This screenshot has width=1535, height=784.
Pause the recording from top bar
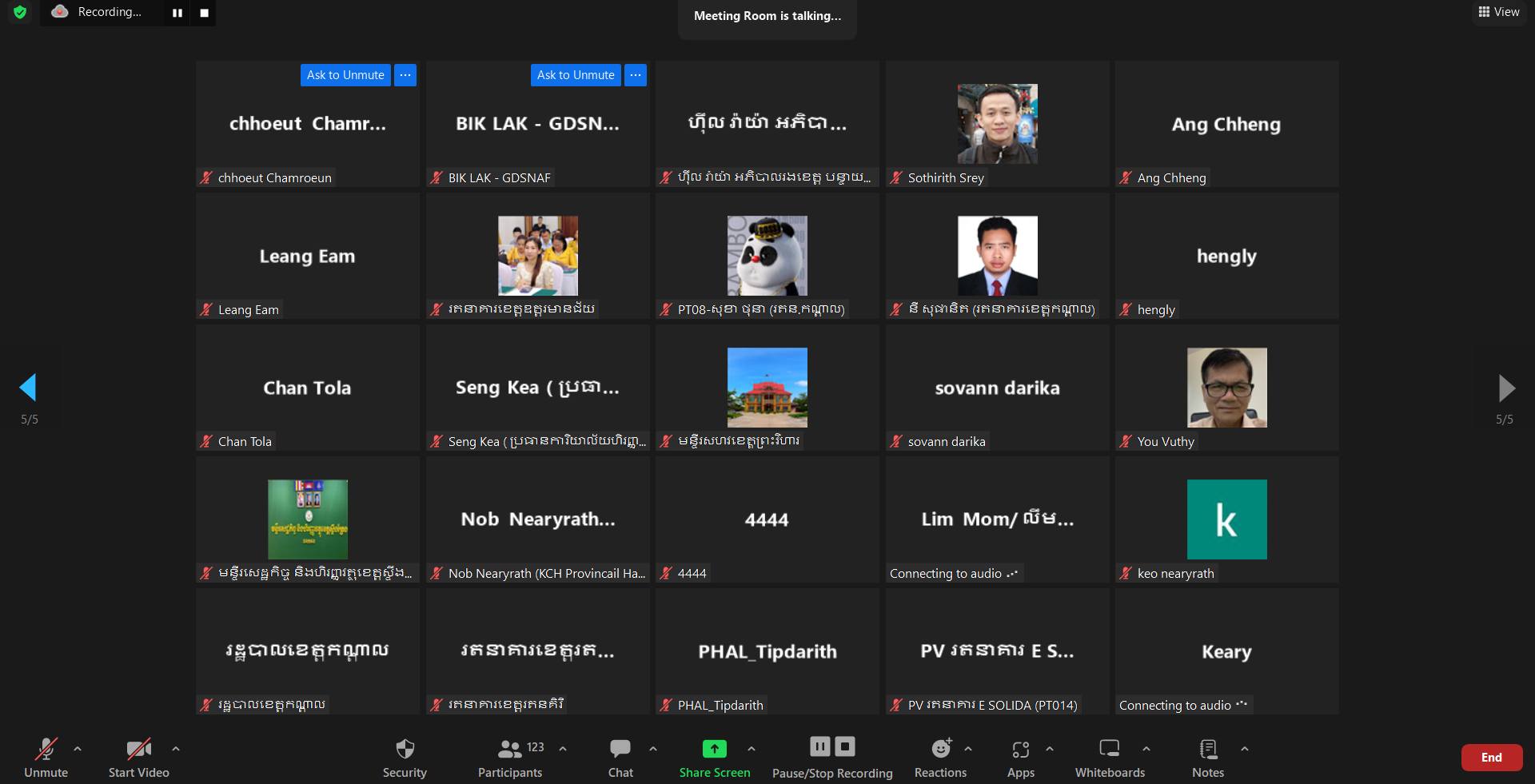pyautogui.click(x=177, y=13)
